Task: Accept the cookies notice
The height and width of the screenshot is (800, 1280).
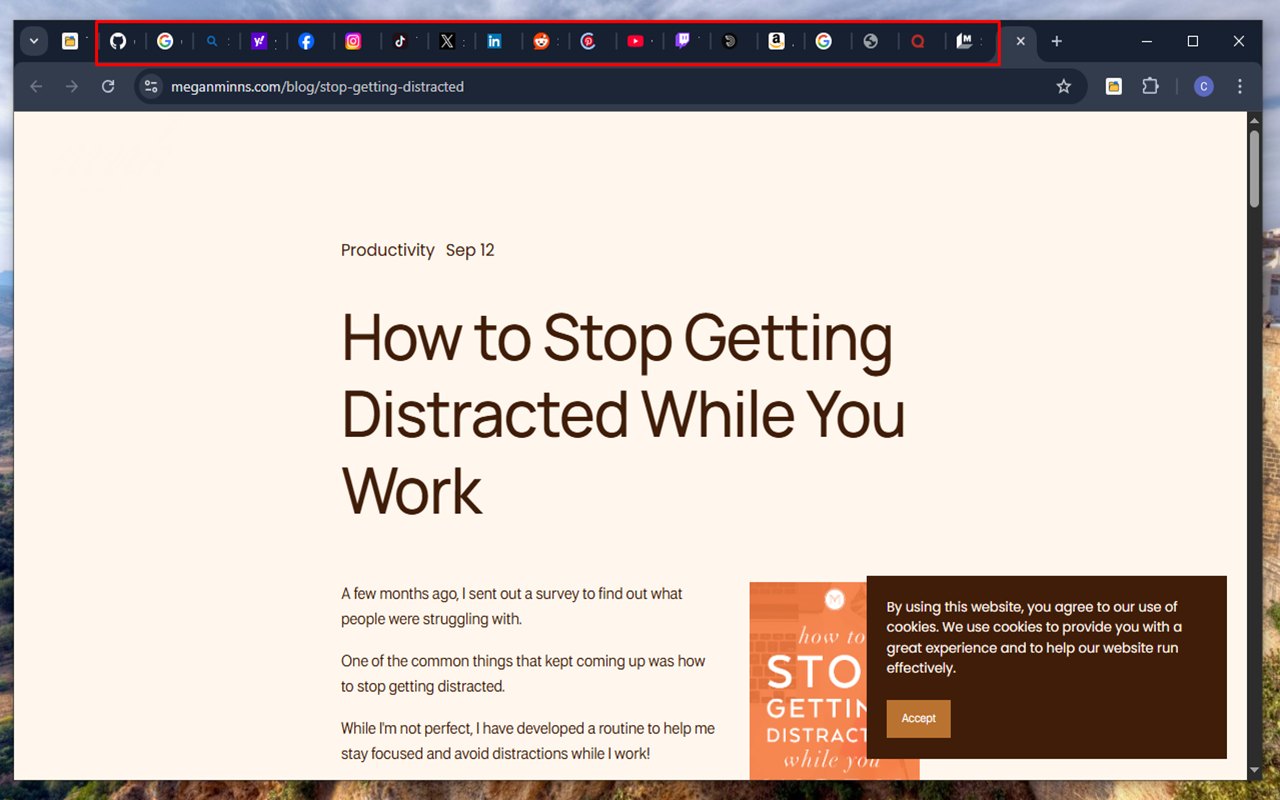Action: coord(918,718)
